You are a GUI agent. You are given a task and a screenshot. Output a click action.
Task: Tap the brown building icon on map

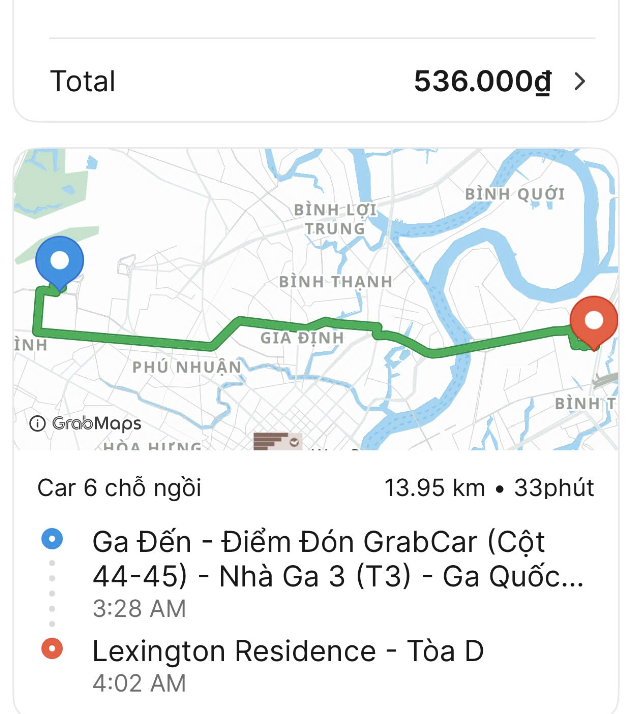[x=277, y=440]
